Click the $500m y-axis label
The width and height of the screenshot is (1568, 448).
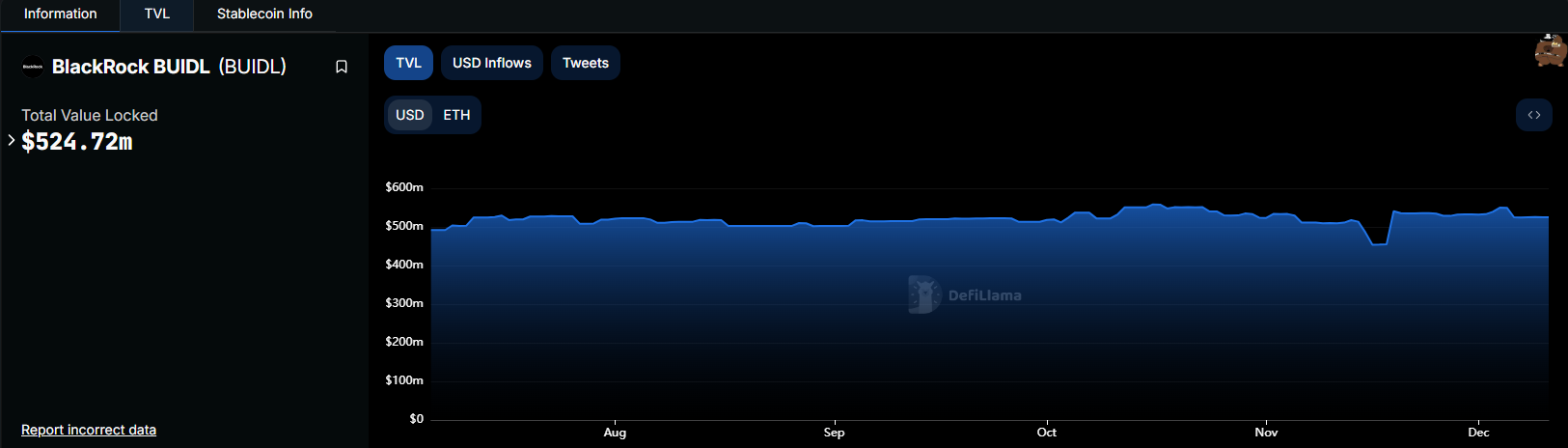tap(404, 226)
